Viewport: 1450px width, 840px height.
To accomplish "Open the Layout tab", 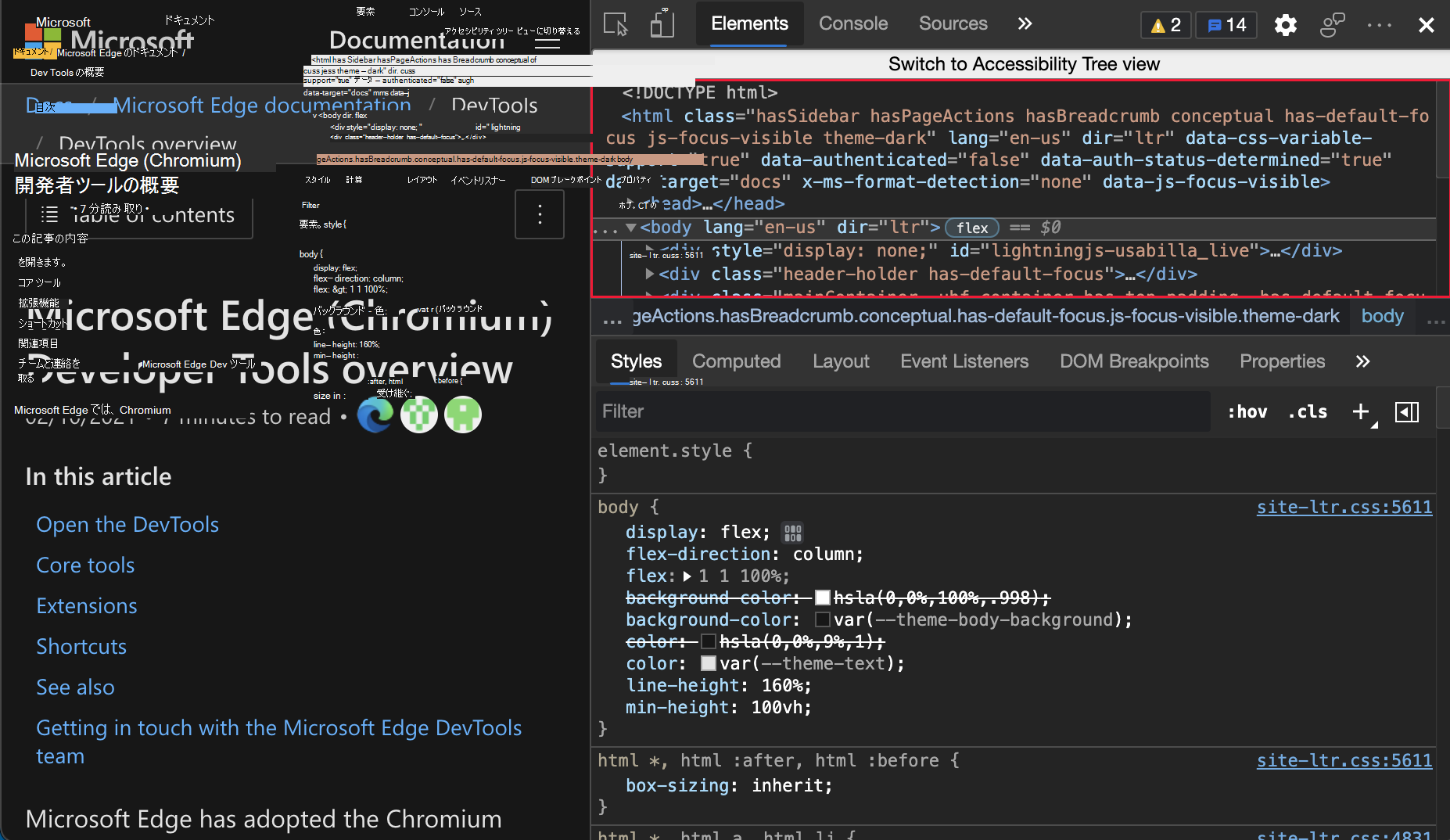I will (841, 361).
